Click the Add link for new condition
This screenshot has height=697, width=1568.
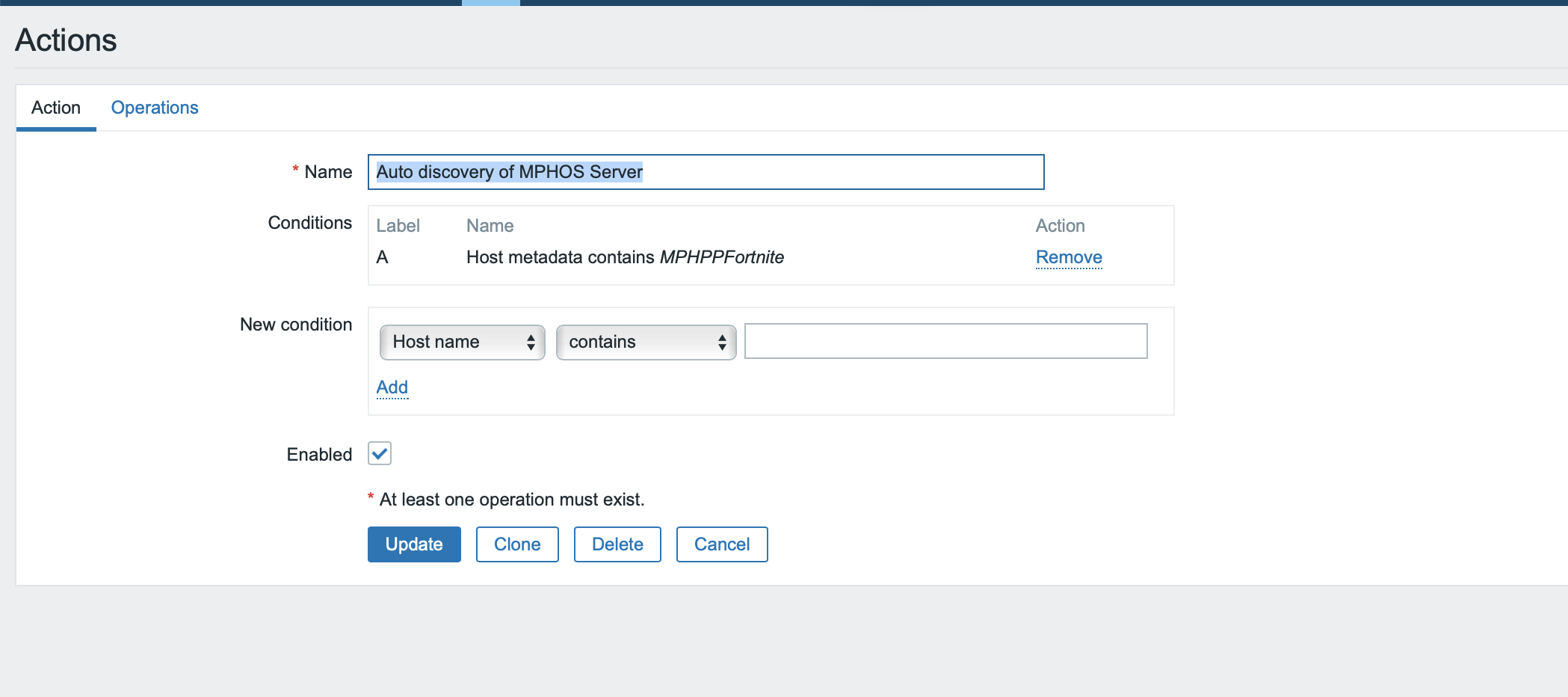tap(392, 387)
